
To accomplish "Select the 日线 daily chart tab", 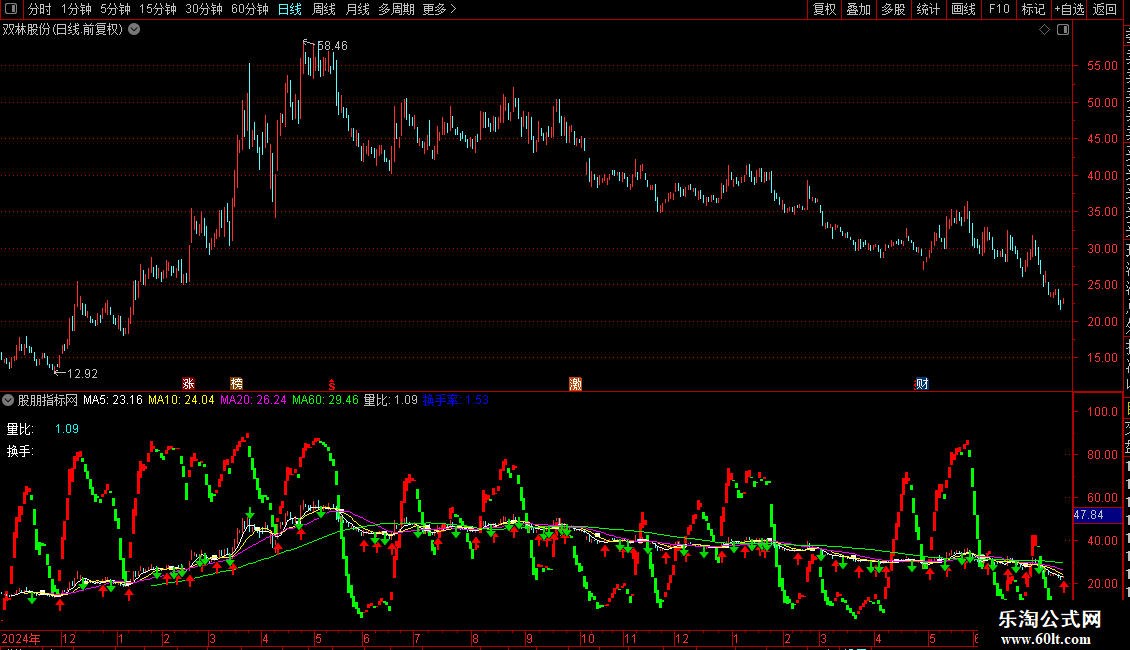I will point(290,9).
